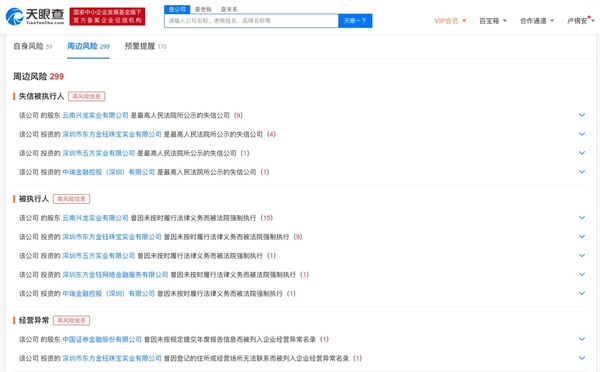The image size is (600, 372).
Task: Expand 云南兴龙实业 失信公司 row with count 9
Action: click(582, 115)
